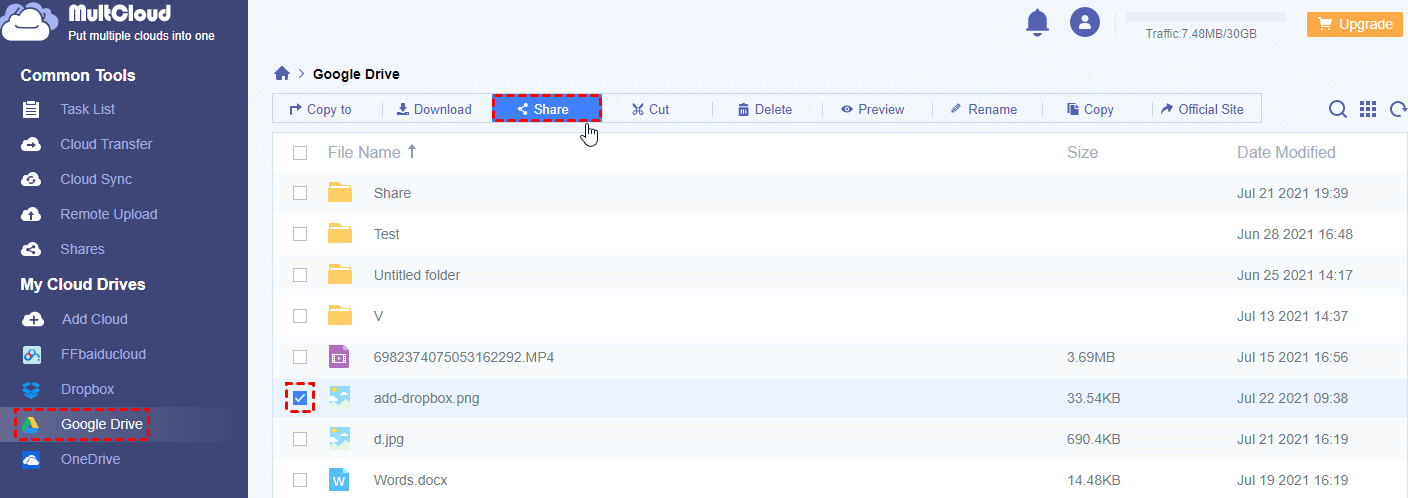Click Cut in toolbar
This screenshot has width=1408, height=498.
(650, 109)
